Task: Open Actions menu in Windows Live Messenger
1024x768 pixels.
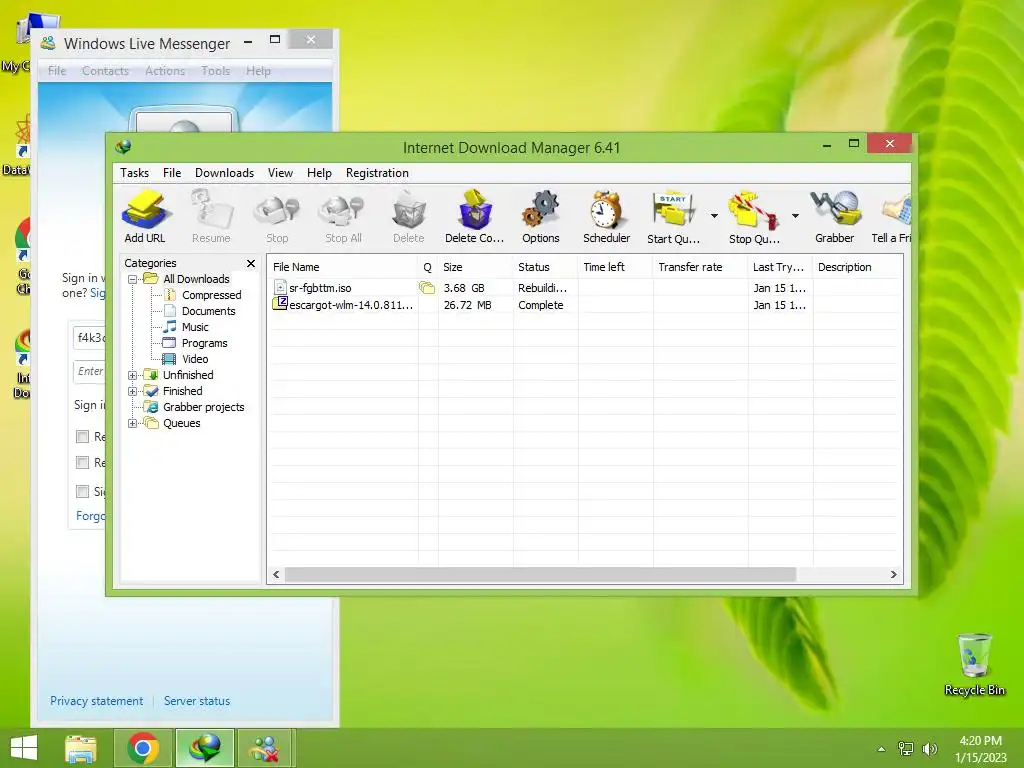Action: pos(165,71)
